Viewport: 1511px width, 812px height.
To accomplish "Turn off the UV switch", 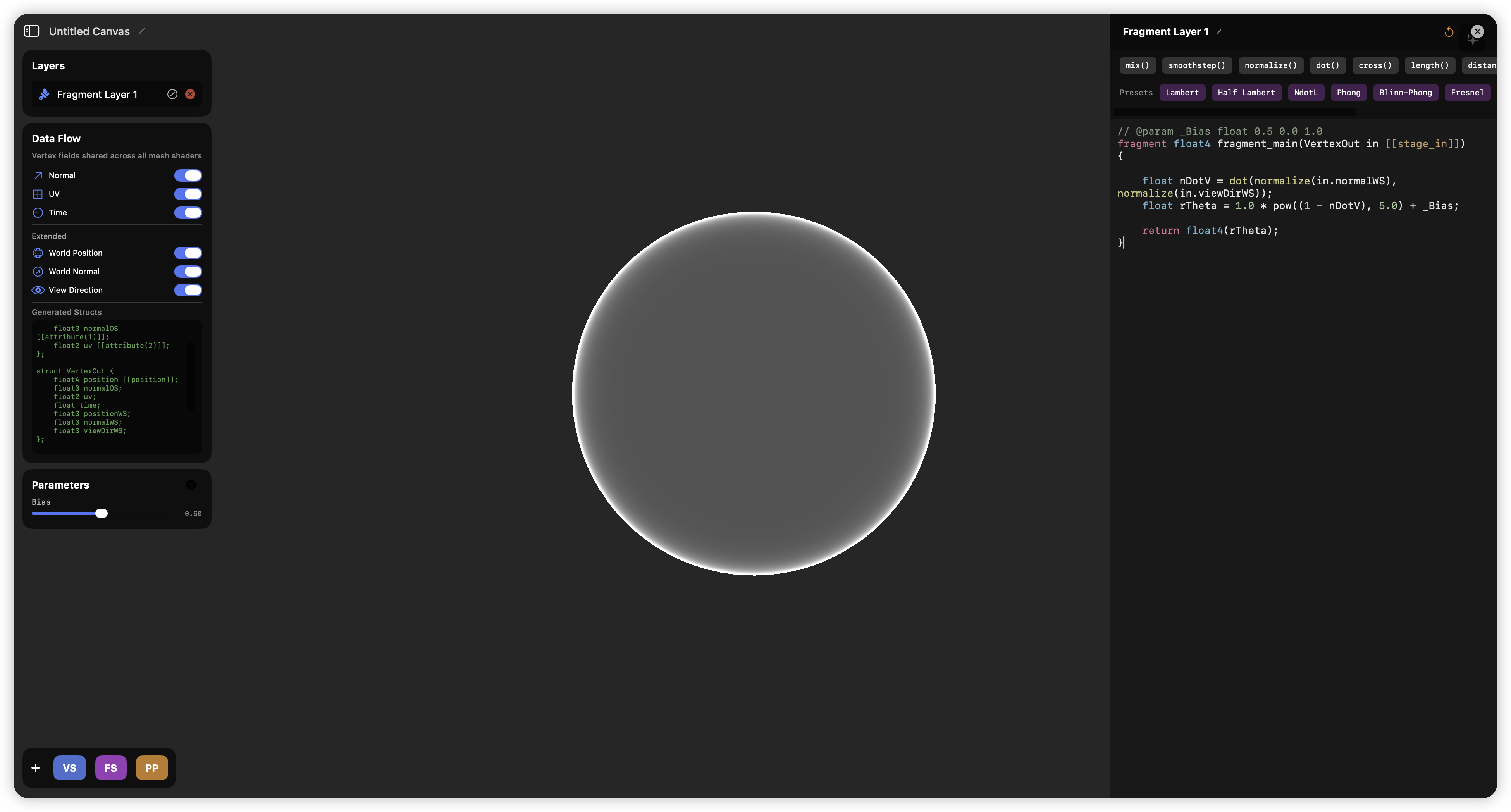I will pyautogui.click(x=188, y=194).
